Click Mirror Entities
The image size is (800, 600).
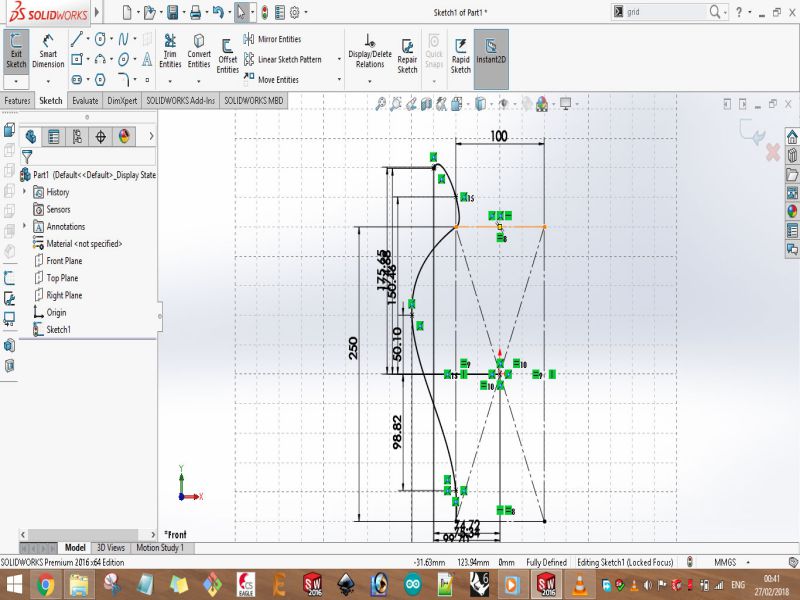pyautogui.click(x=272, y=39)
